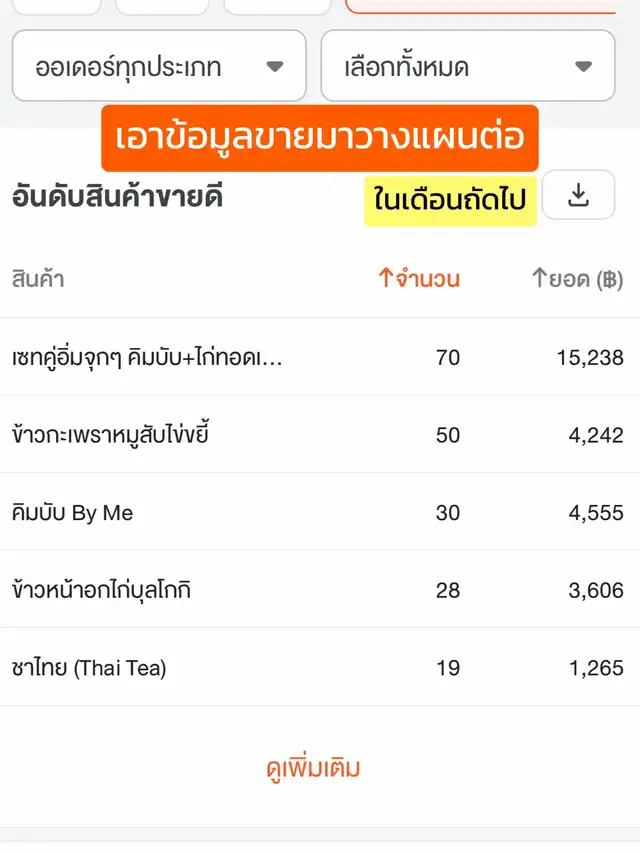The image size is (640, 853).
Task: Tap the ข้าวหน้าอกไก่บุลโกกิ row
Action: pos(101,590)
